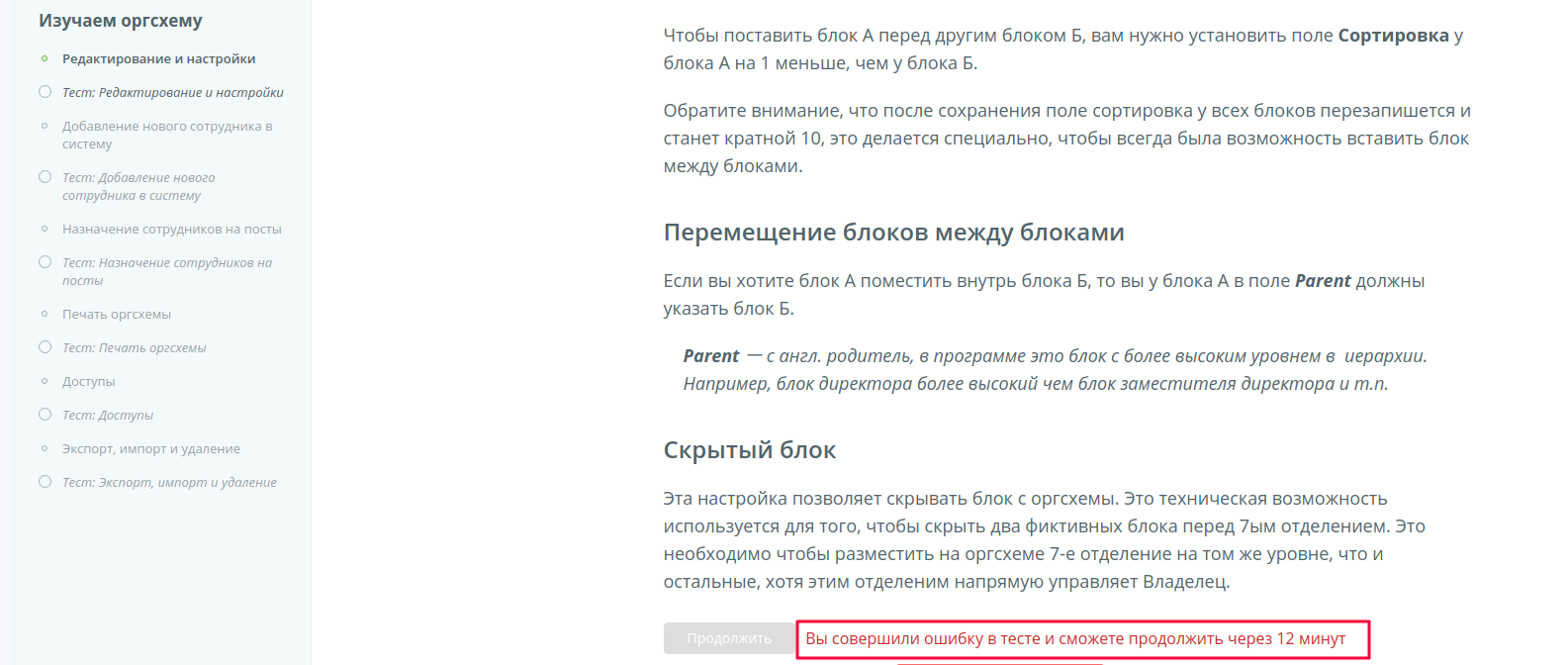Screen dimensions: 1568x665
Task: Open lesson "Экспорт, импорт и удаление"
Action: (151, 449)
